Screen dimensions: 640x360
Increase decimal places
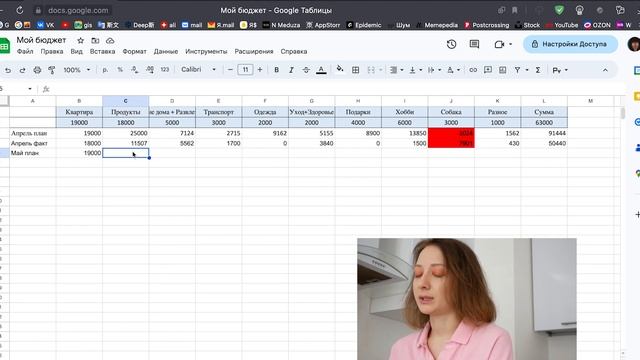point(150,70)
